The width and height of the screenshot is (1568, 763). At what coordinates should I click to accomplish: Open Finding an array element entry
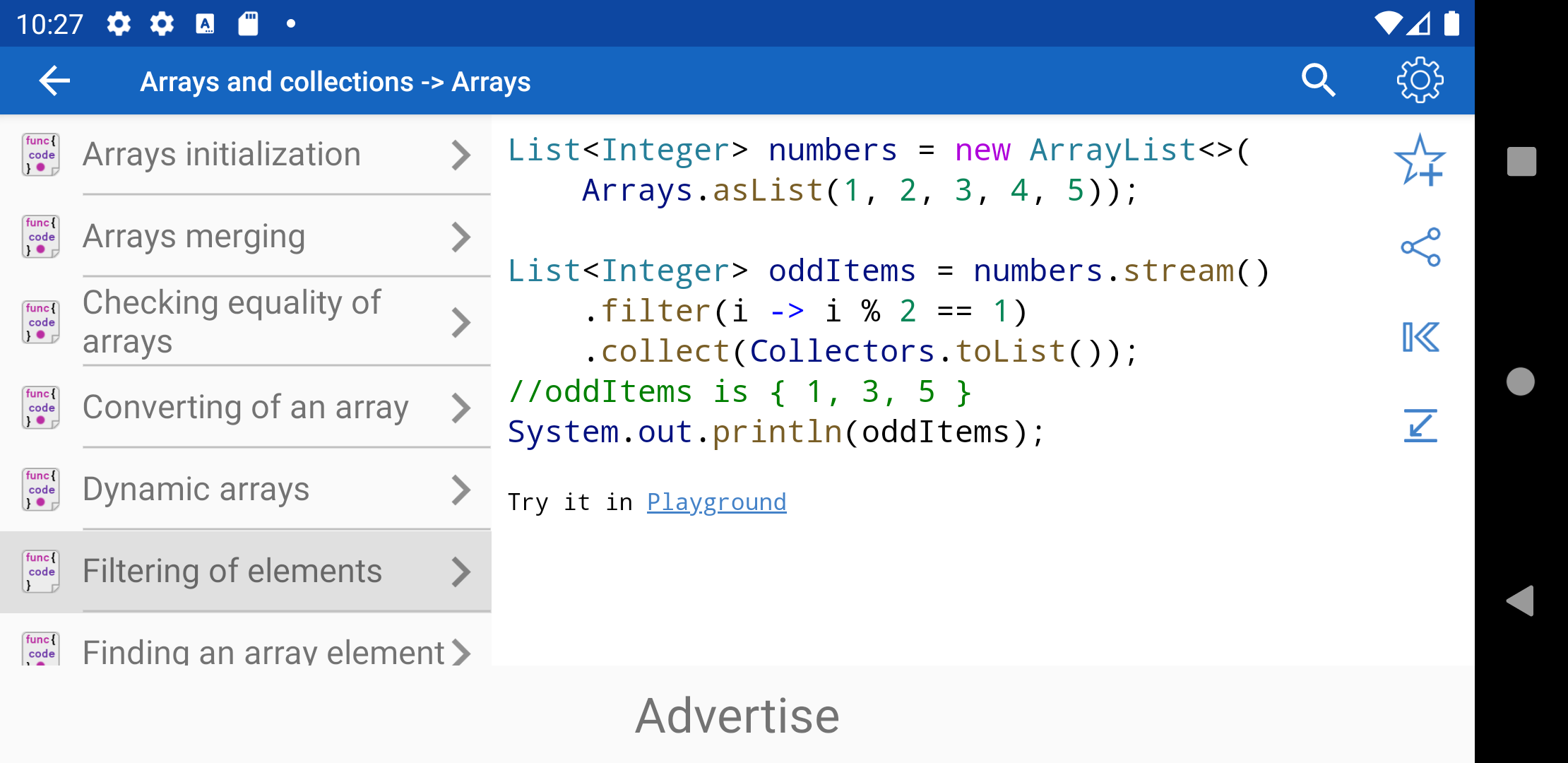(x=246, y=643)
